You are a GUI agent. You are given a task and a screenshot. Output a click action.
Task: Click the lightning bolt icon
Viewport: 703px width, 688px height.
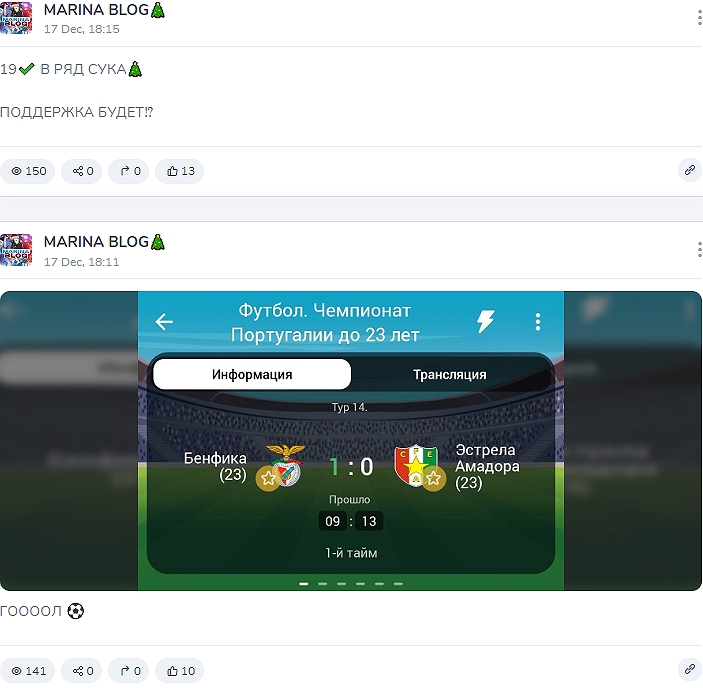[485, 321]
